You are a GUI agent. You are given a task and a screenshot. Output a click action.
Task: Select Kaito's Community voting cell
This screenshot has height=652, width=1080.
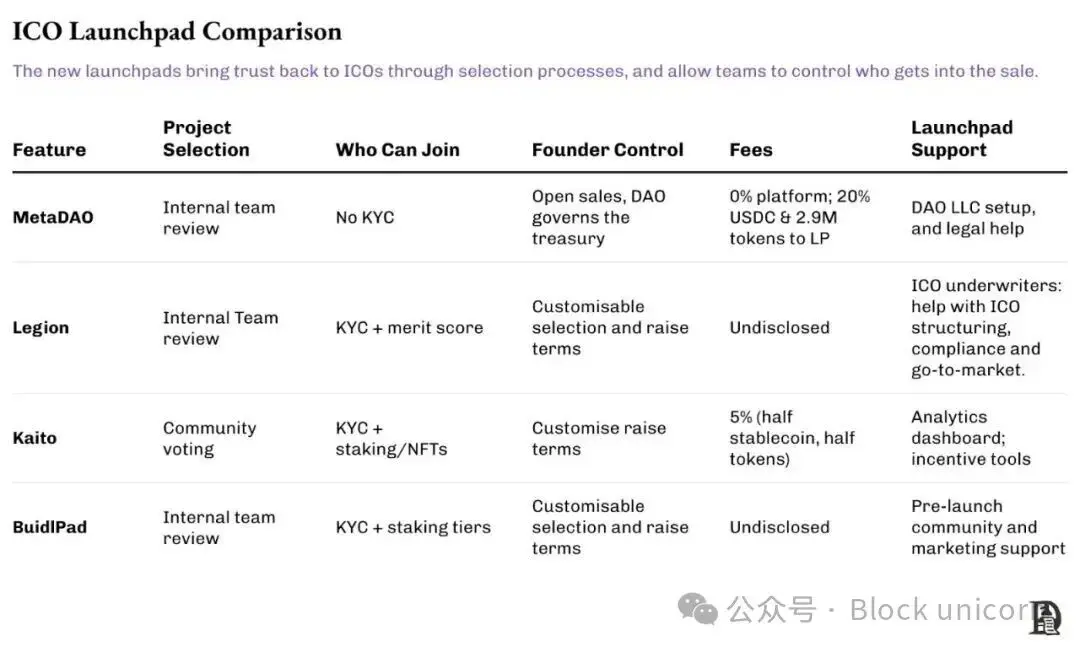[x=209, y=438]
